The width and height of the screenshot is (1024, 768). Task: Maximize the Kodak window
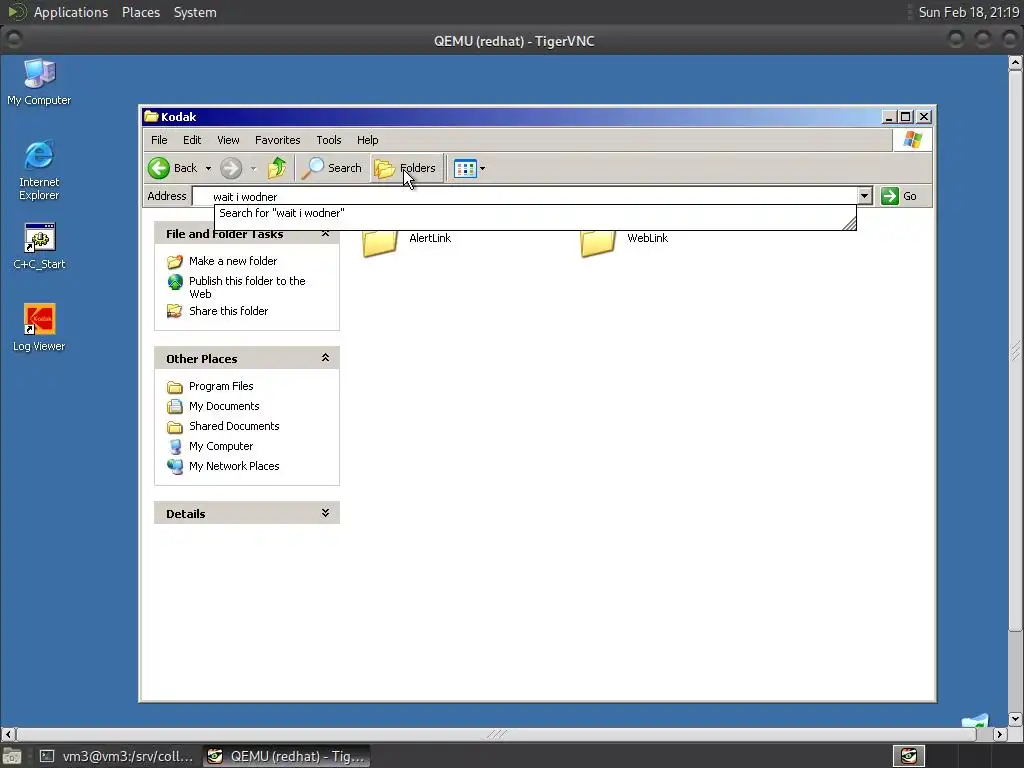tap(906, 117)
